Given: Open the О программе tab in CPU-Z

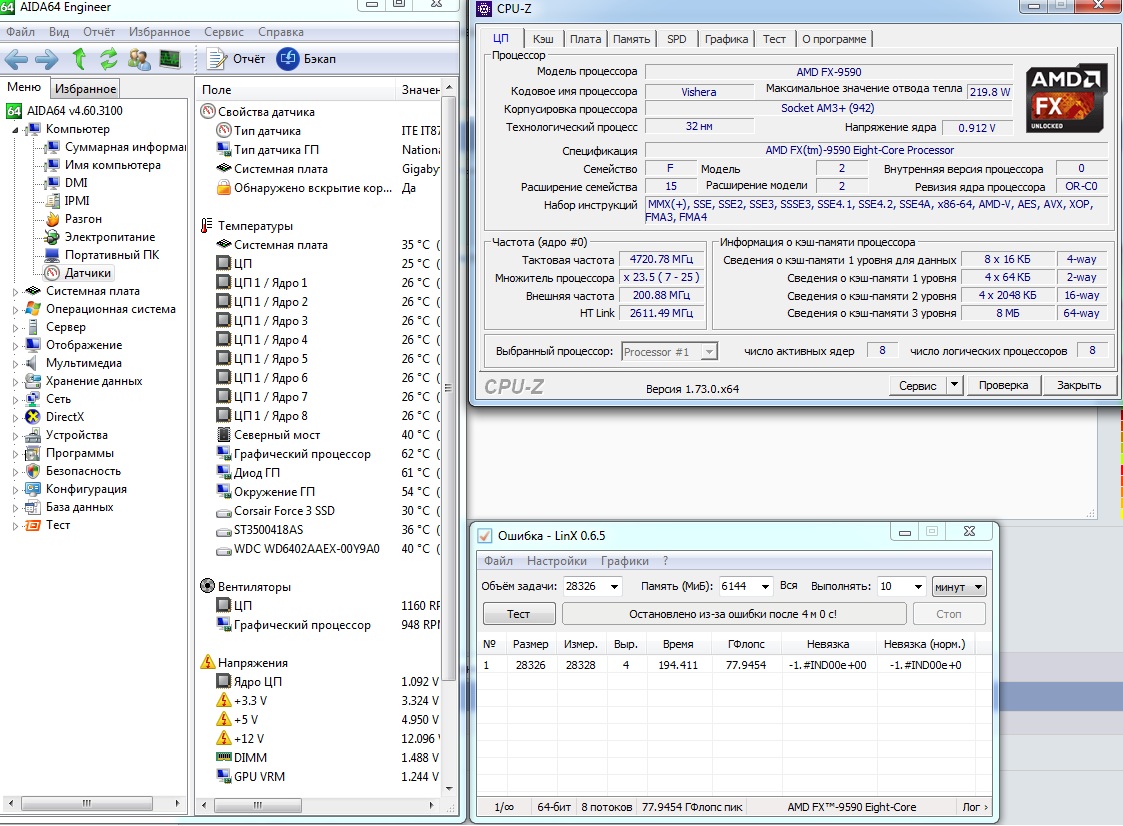Looking at the screenshot, I should [834, 39].
